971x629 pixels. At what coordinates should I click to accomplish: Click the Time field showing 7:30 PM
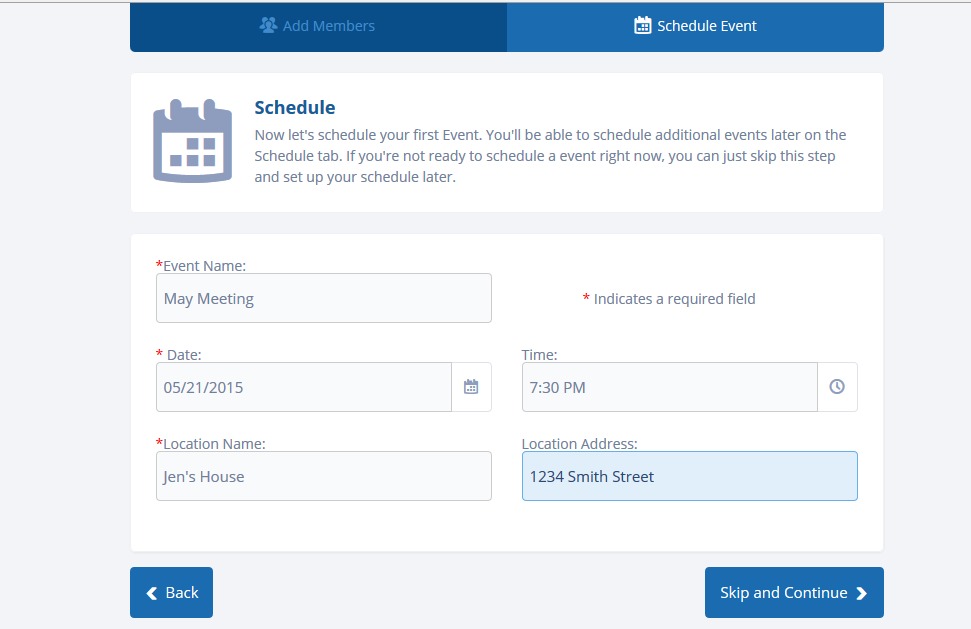point(669,387)
